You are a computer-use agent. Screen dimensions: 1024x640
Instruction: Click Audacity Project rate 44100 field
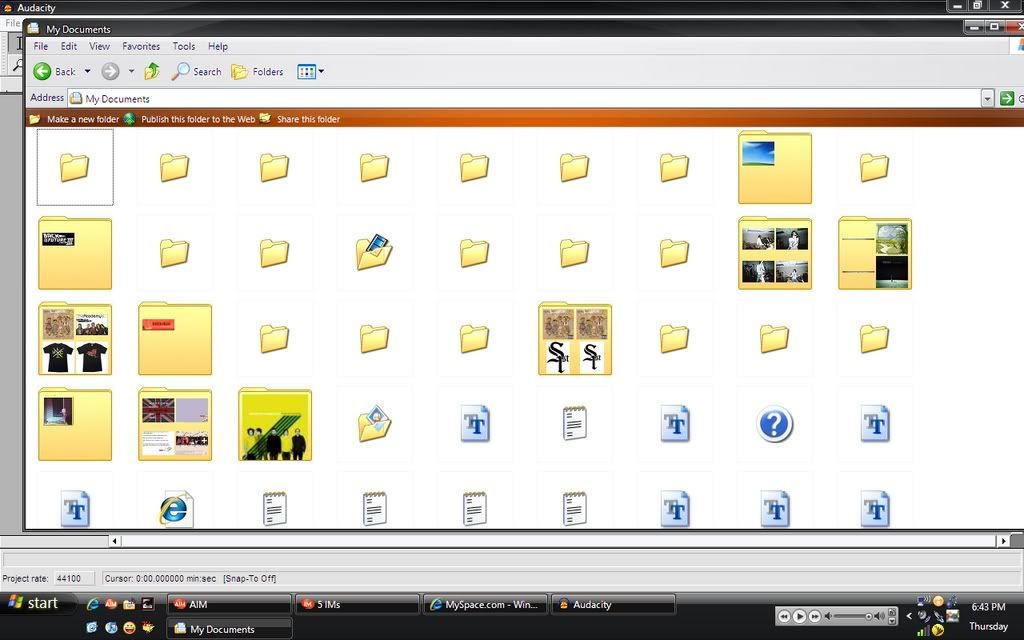72,579
